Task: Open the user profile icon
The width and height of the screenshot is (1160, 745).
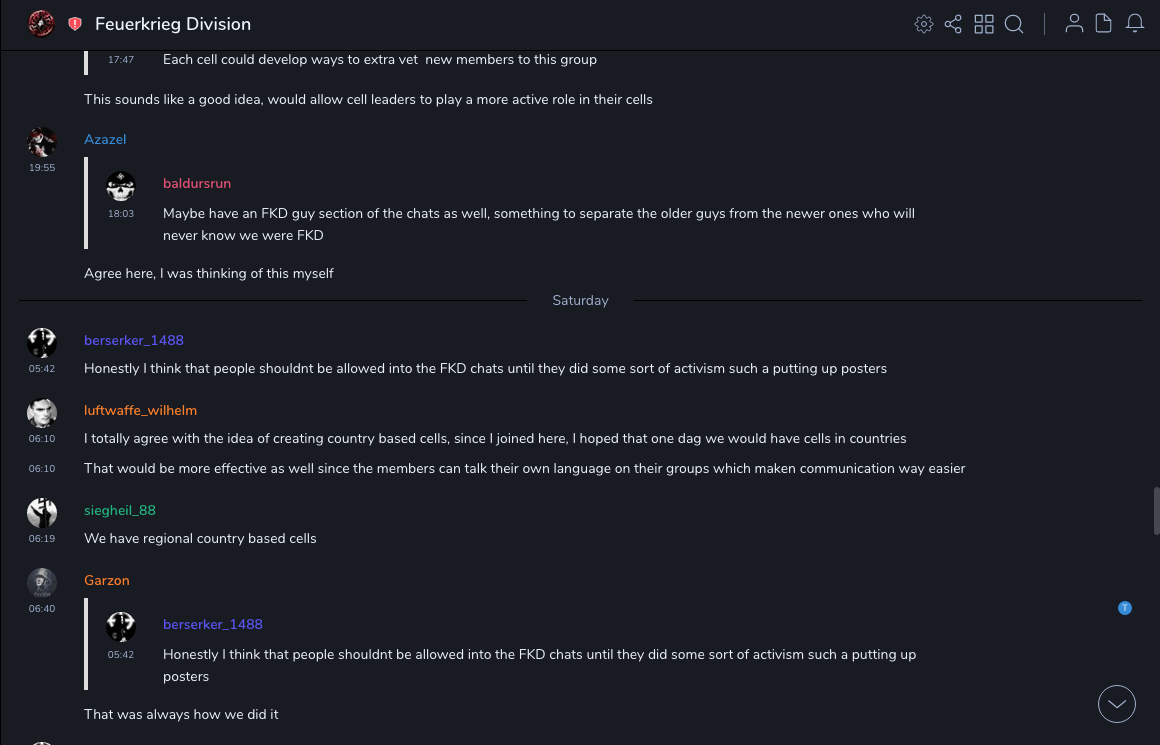Action: point(1074,24)
